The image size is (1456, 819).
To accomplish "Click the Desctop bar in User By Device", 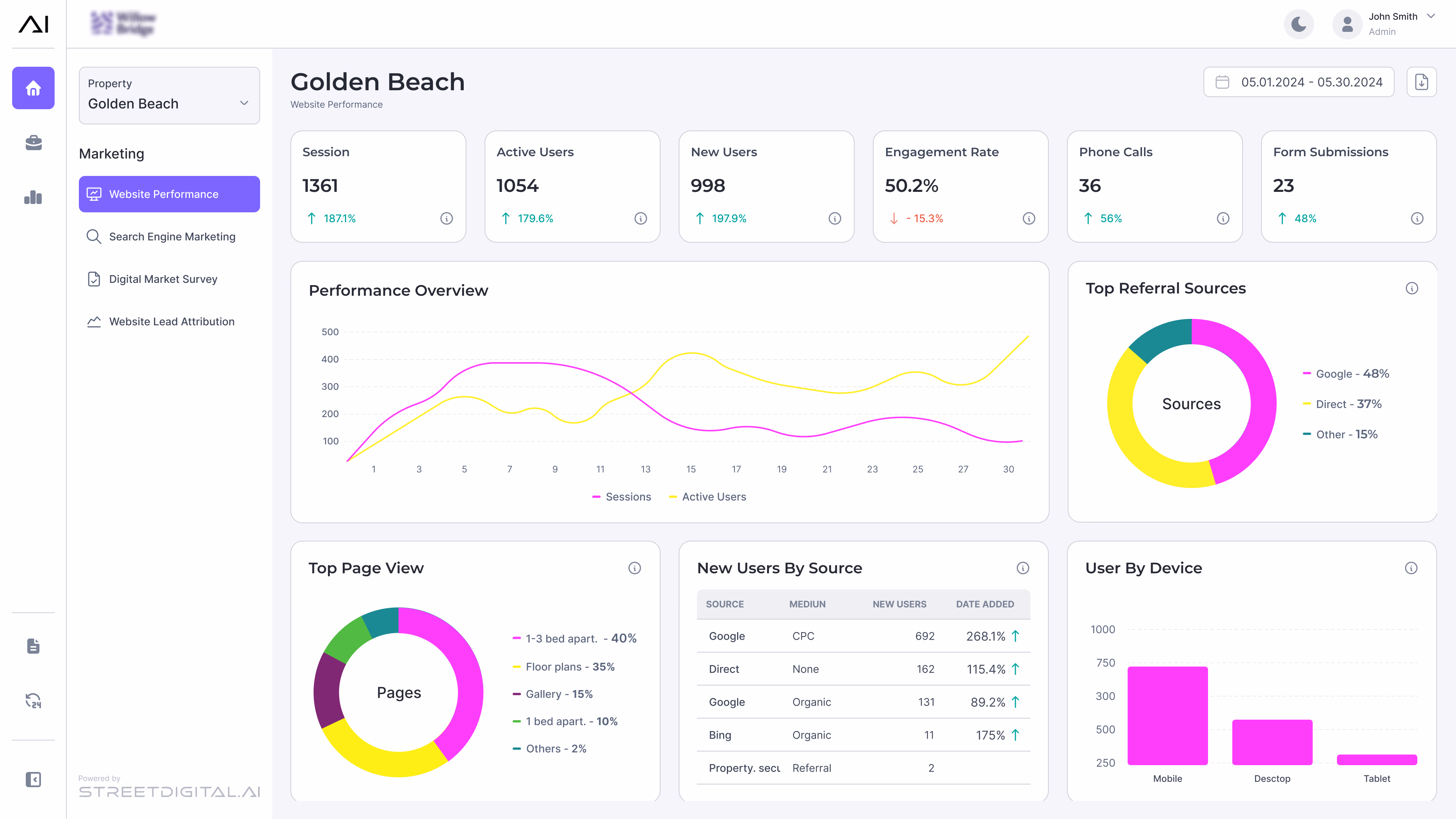I will [1272, 742].
